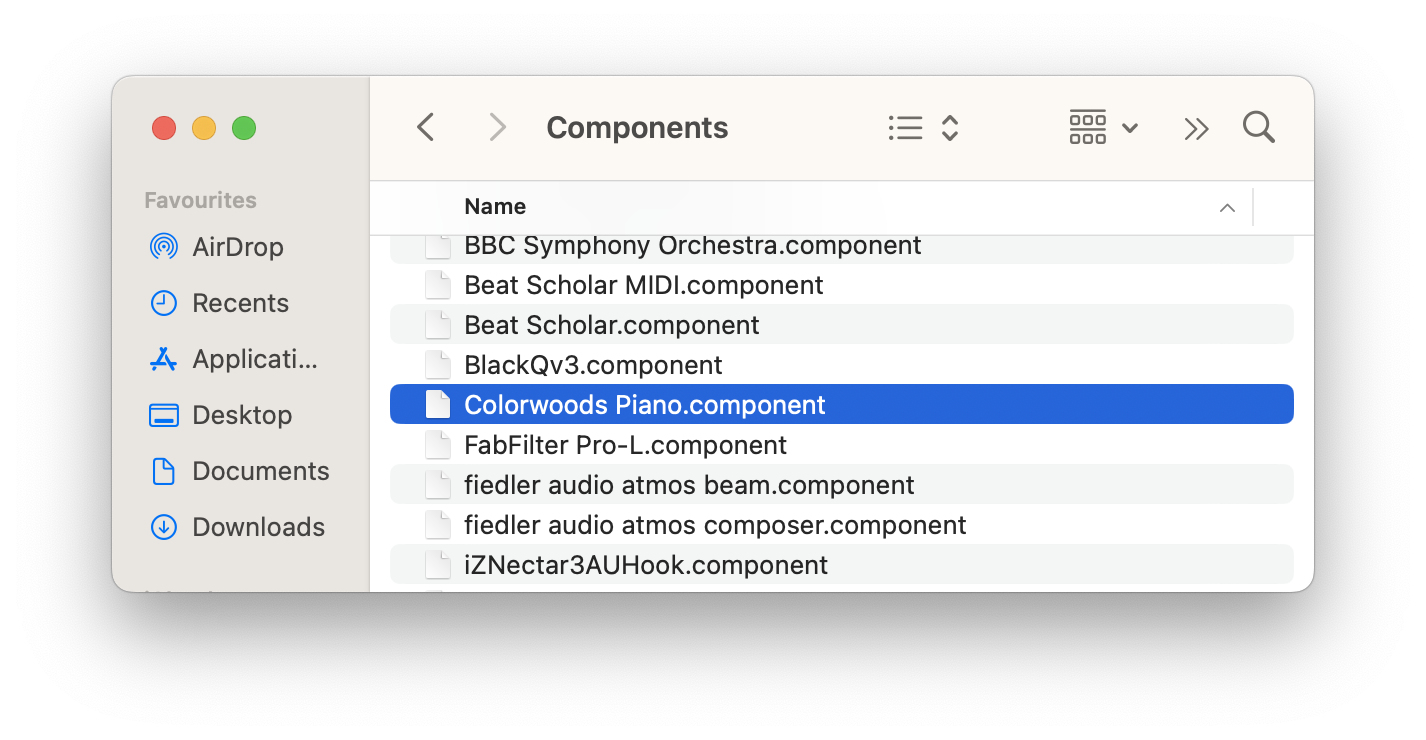Select iZNectar3AUHook.component file icon

(438, 565)
